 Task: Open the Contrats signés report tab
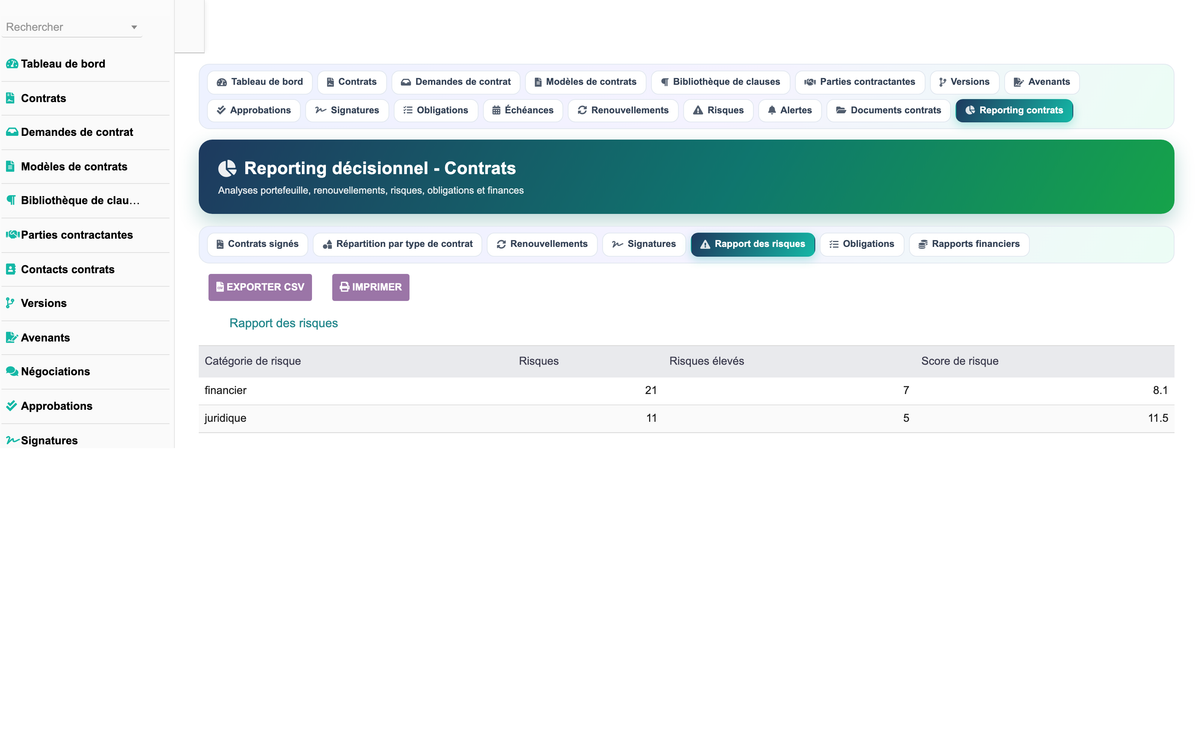(x=258, y=244)
